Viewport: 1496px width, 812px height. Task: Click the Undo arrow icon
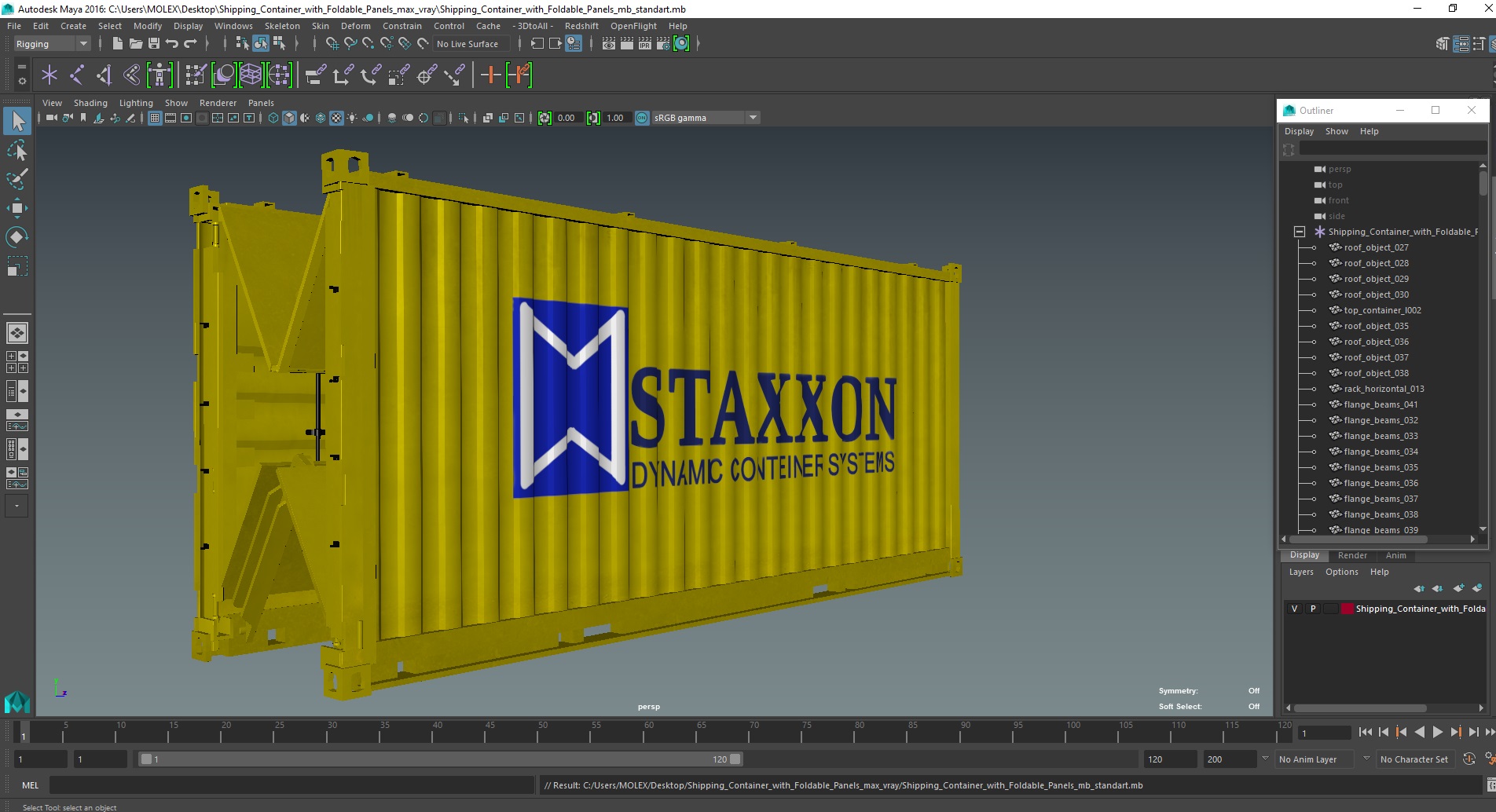click(x=172, y=44)
